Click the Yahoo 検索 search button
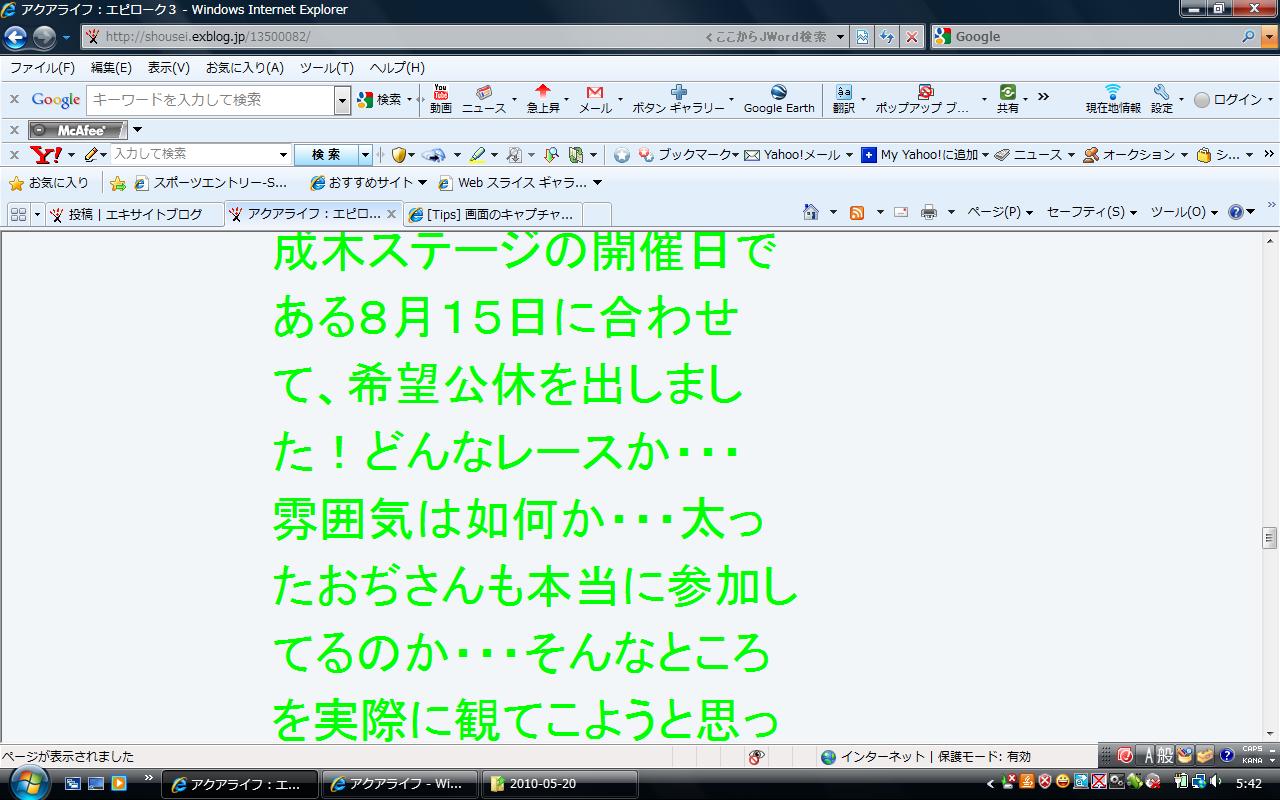Viewport: 1280px width, 800px height. tap(326, 155)
